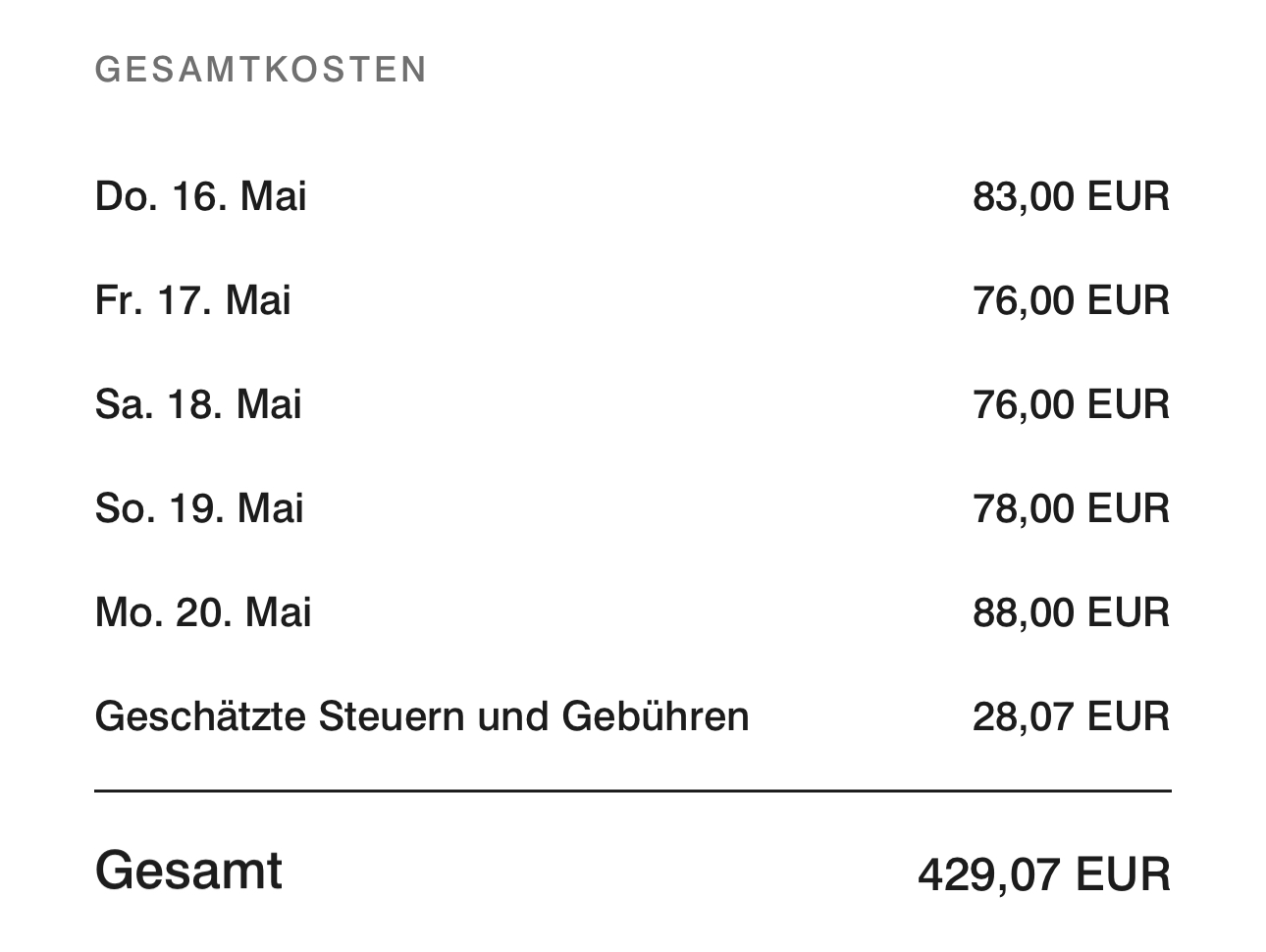
Task: Click the price for Fr. 17. Mai
Action: [x=1071, y=300]
